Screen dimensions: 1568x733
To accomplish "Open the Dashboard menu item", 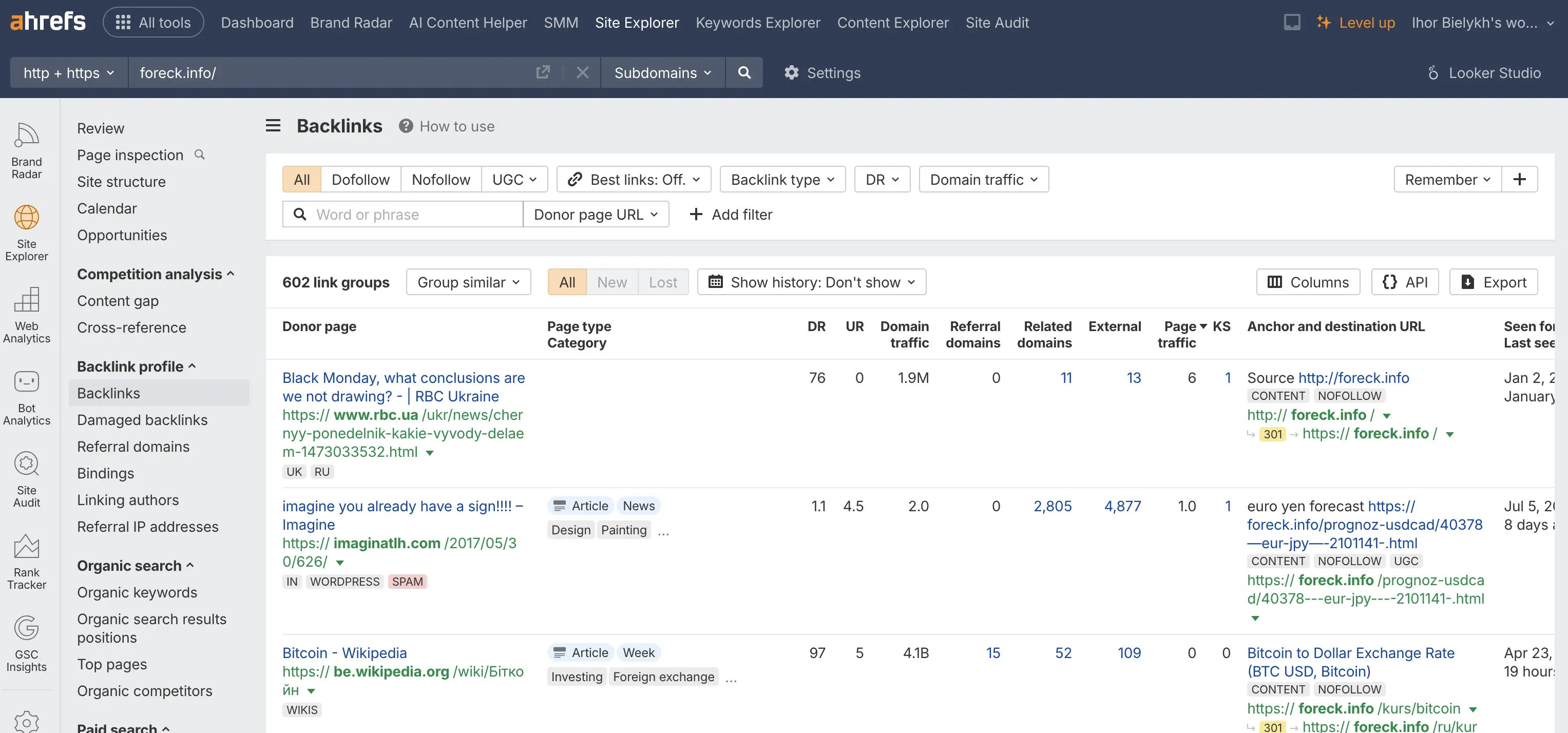I will click(256, 23).
